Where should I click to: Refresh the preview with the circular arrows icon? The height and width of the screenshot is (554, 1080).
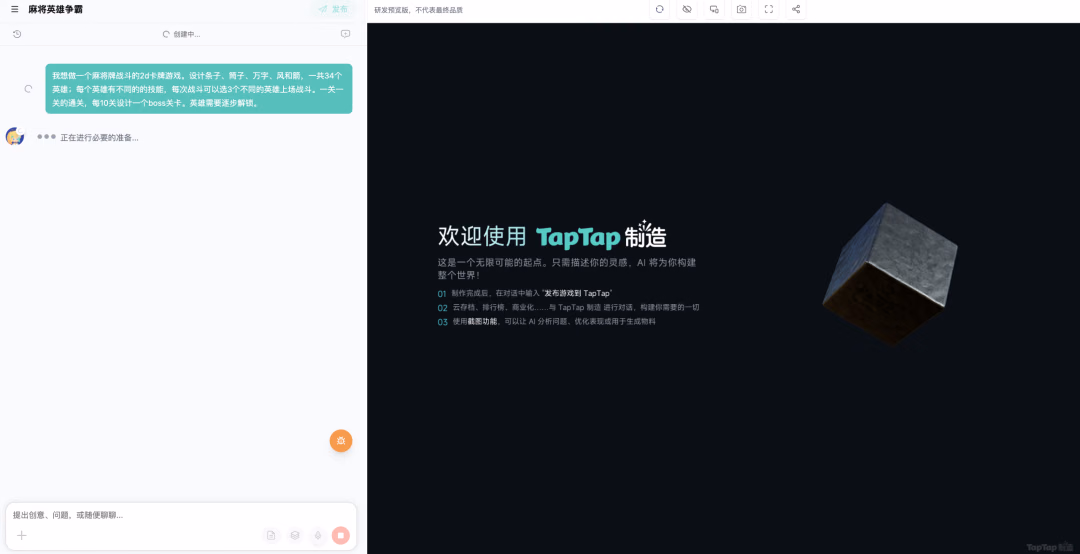[x=659, y=10]
